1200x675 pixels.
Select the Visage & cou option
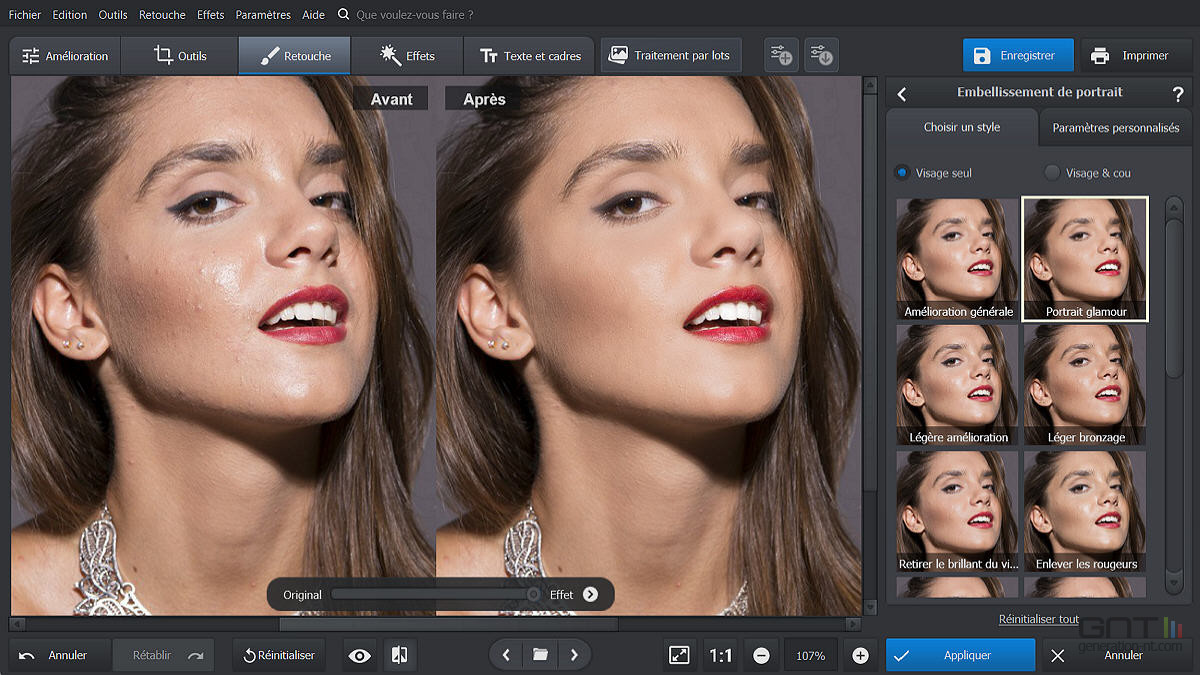click(1052, 172)
